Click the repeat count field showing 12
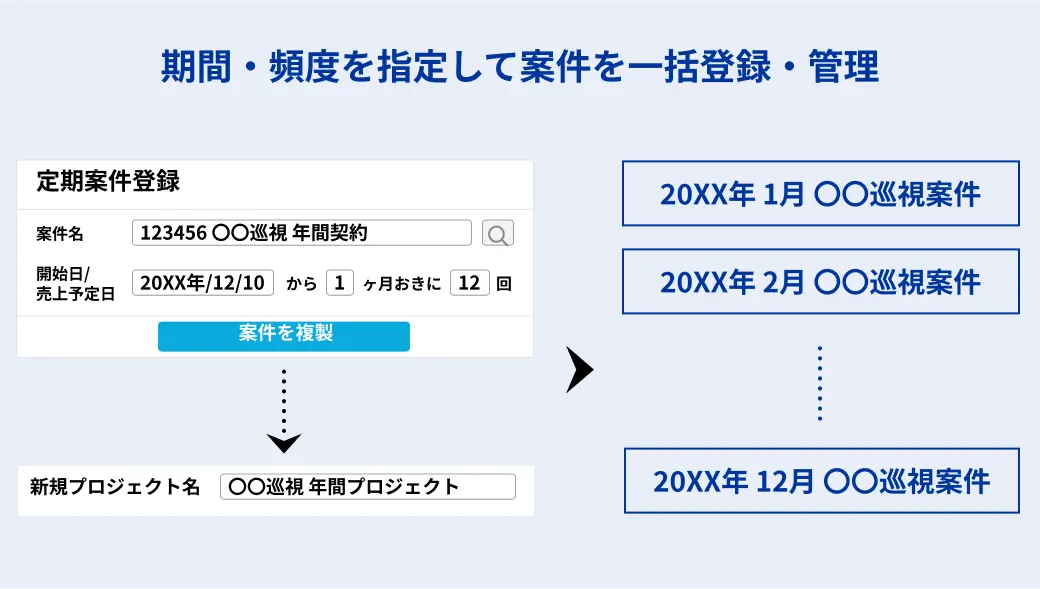 [x=470, y=283]
